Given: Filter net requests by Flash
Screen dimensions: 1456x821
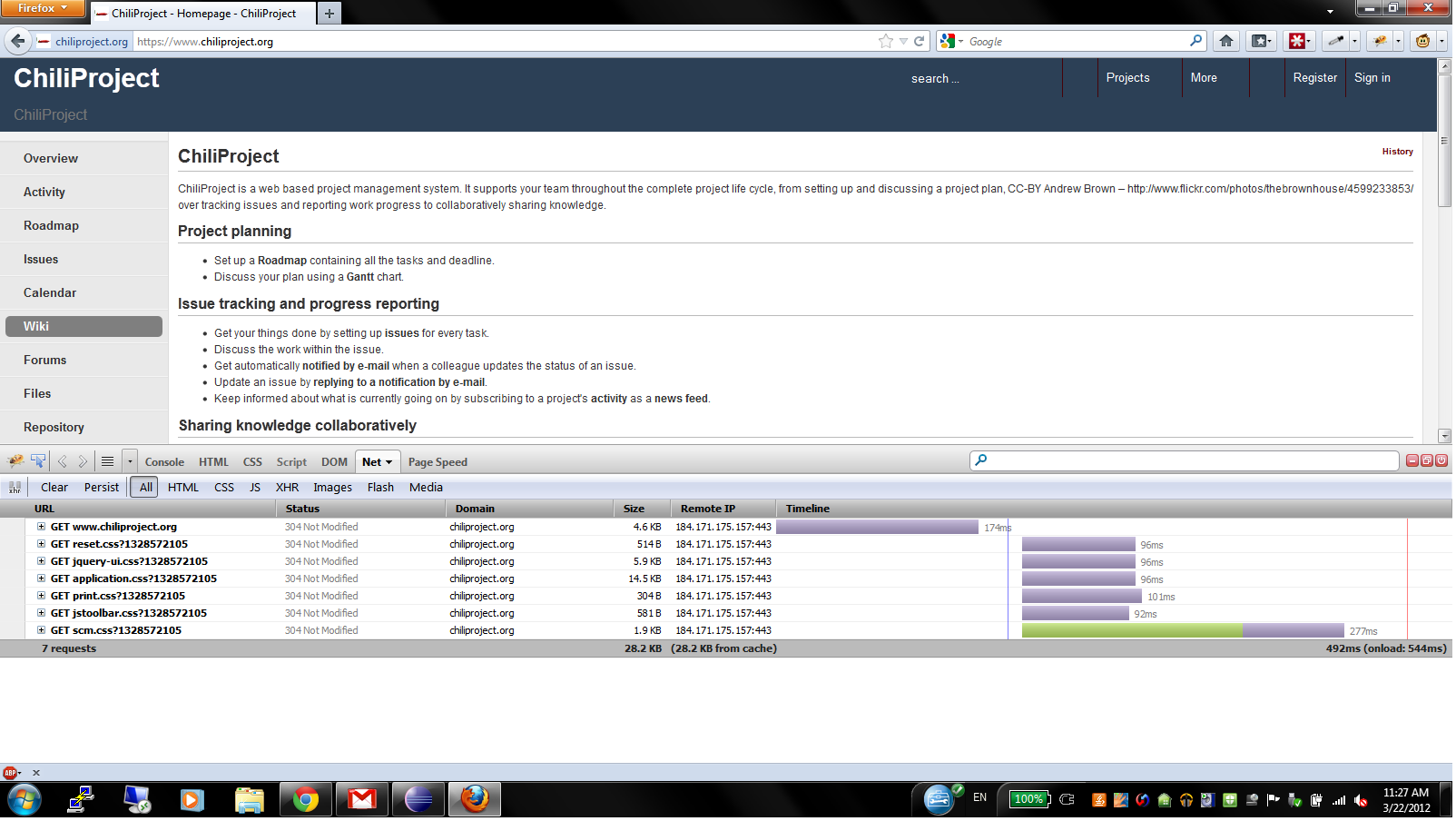Looking at the screenshot, I should pyautogui.click(x=381, y=488).
